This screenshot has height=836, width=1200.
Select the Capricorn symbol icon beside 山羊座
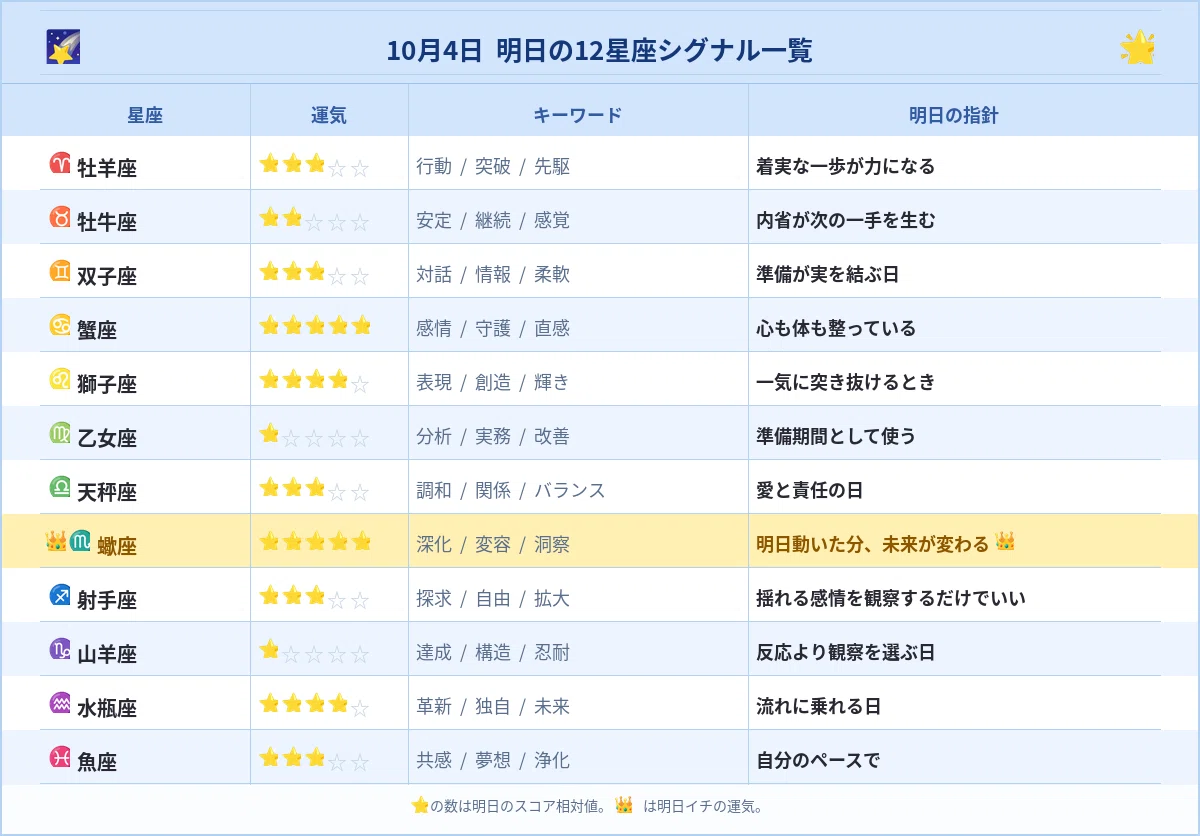click(x=60, y=649)
